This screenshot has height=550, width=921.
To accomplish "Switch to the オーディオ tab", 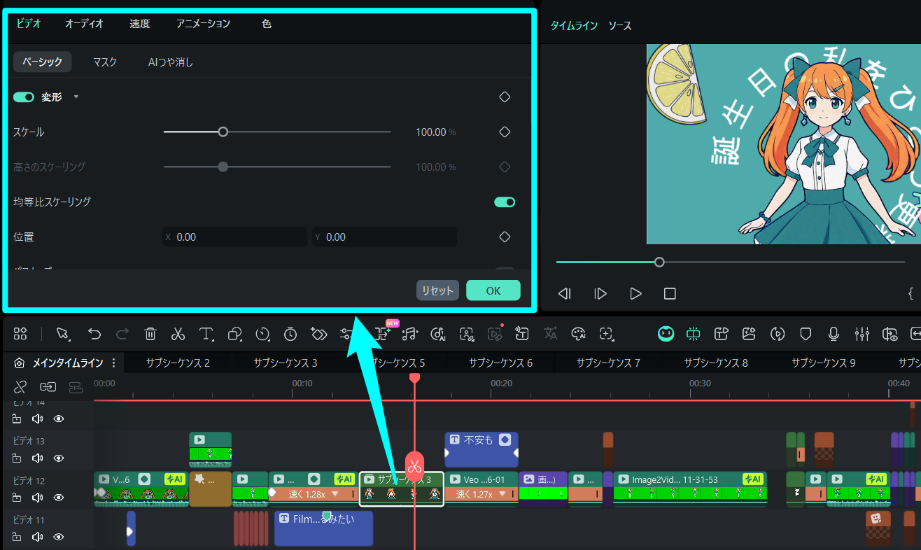I will 84,24.
